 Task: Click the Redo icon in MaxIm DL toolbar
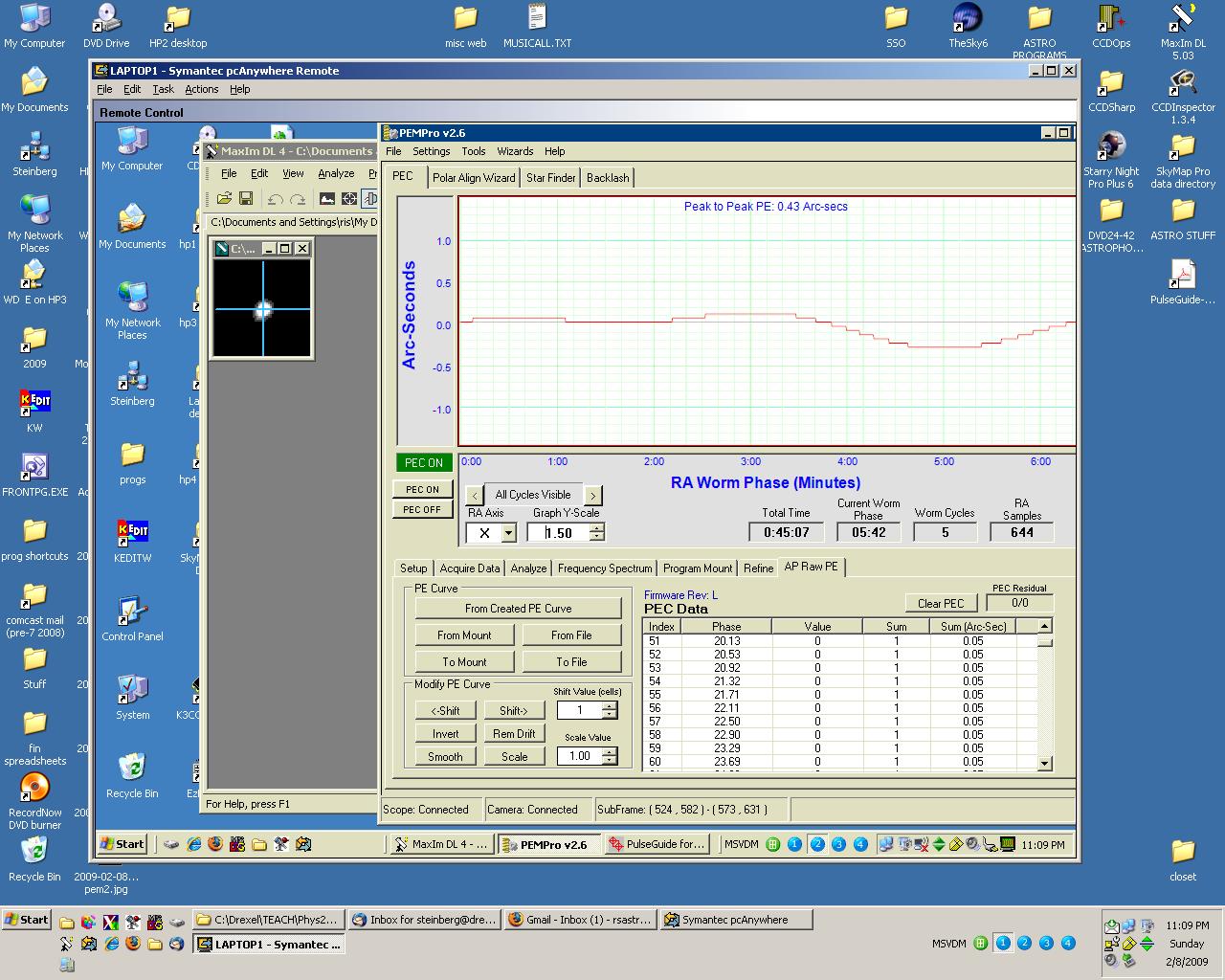click(x=297, y=199)
